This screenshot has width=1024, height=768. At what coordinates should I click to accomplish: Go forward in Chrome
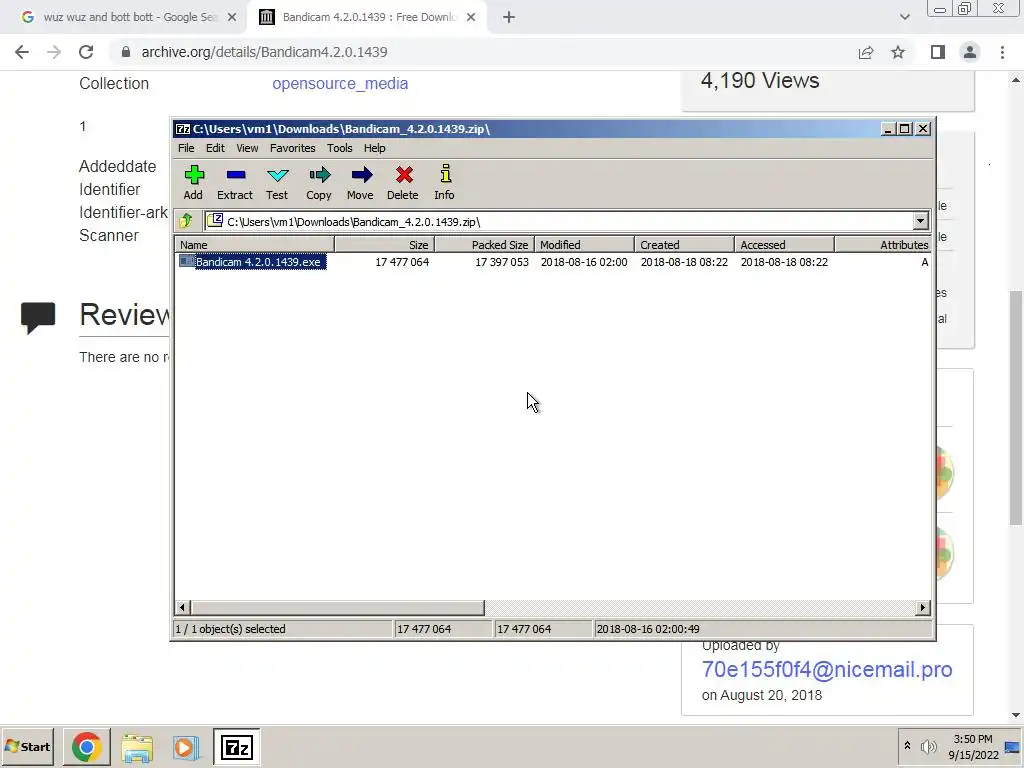pos(54,52)
